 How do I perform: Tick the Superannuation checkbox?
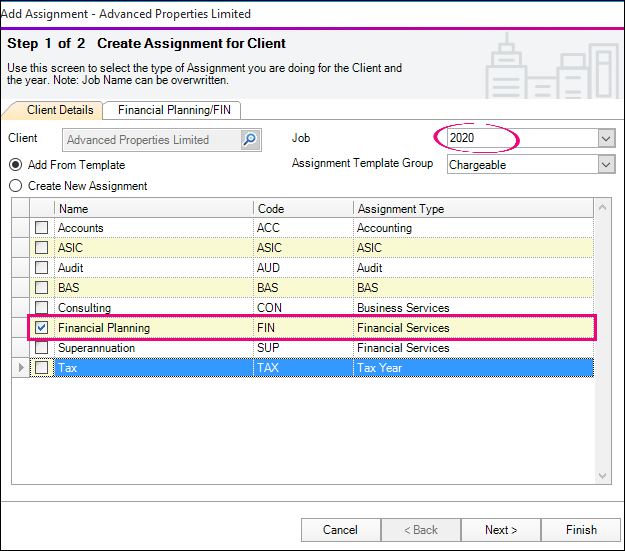[42, 348]
